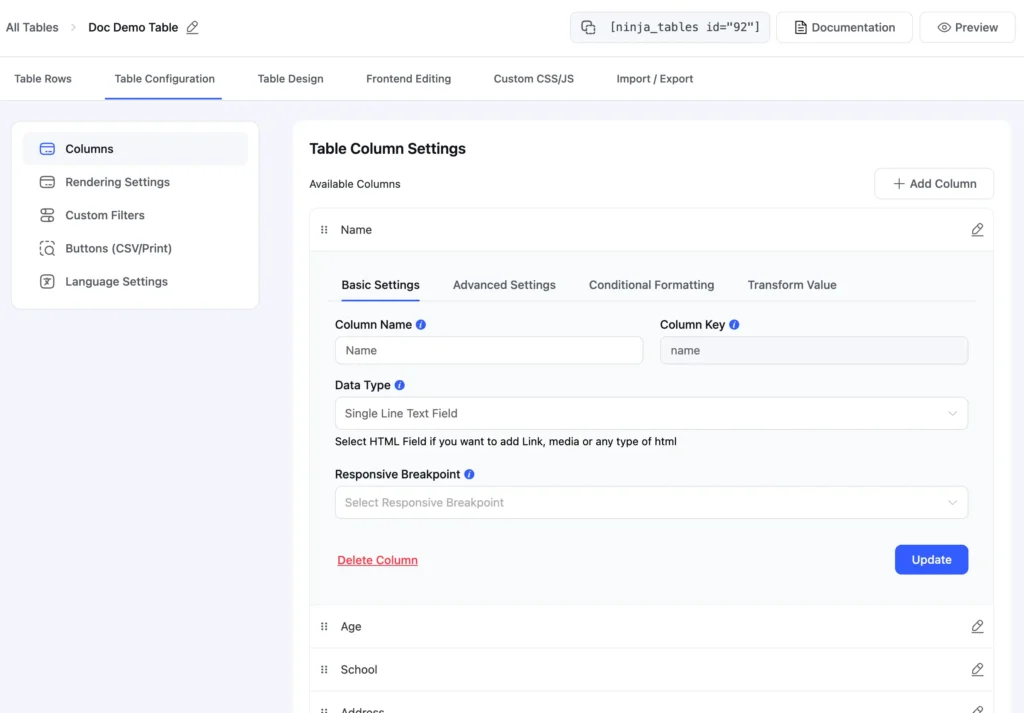Image resolution: width=1024 pixels, height=713 pixels.
Task: Click the edit pencil for Age column
Action: [x=977, y=627]
